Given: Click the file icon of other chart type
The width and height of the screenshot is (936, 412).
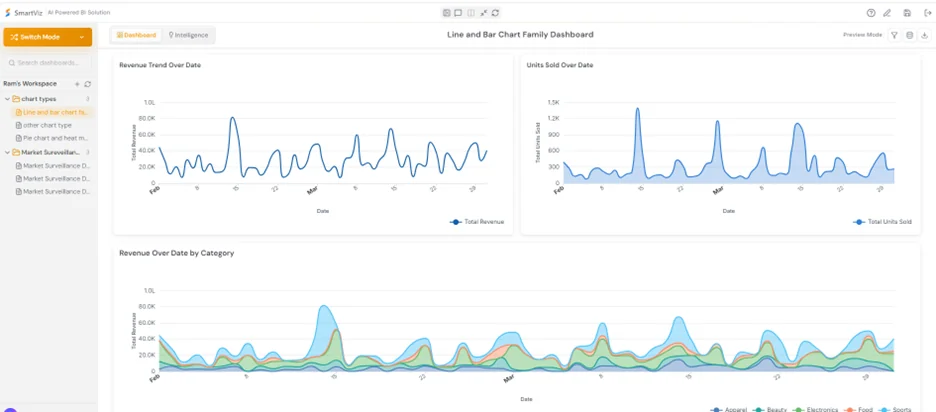Looking at the screenshot, I should pos(18,125).
